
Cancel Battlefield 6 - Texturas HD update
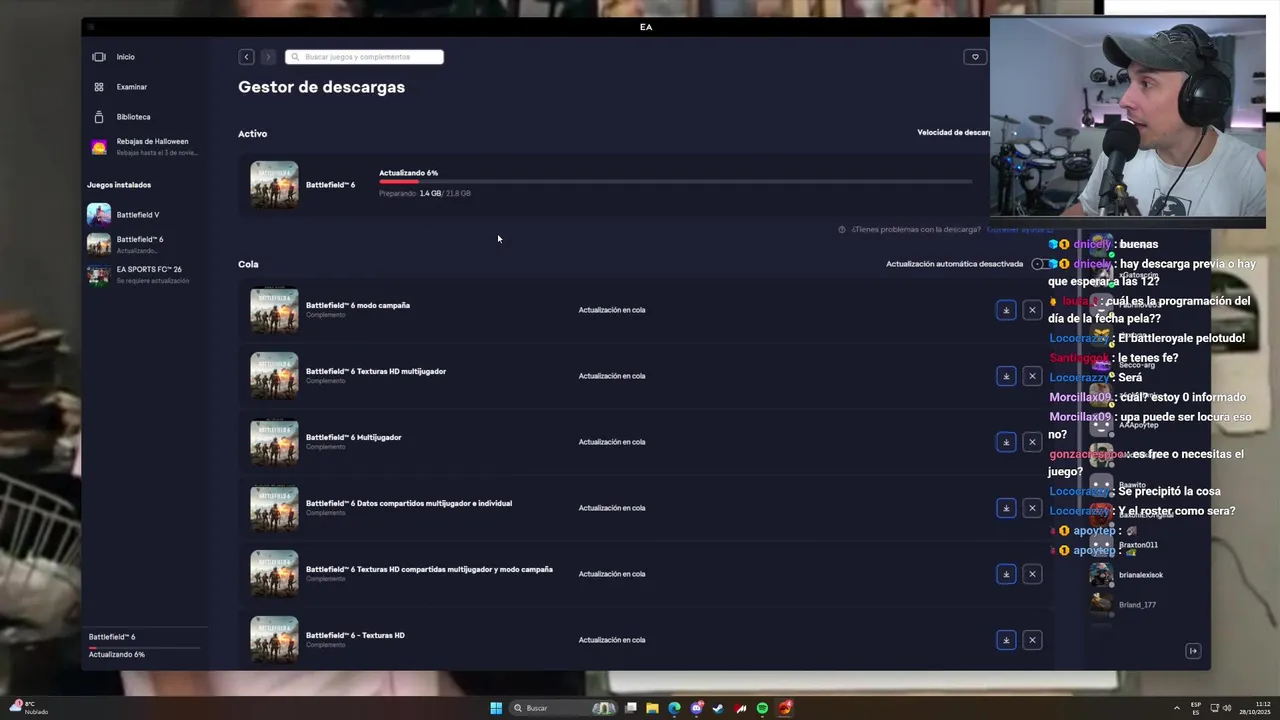coord(1032,640)
